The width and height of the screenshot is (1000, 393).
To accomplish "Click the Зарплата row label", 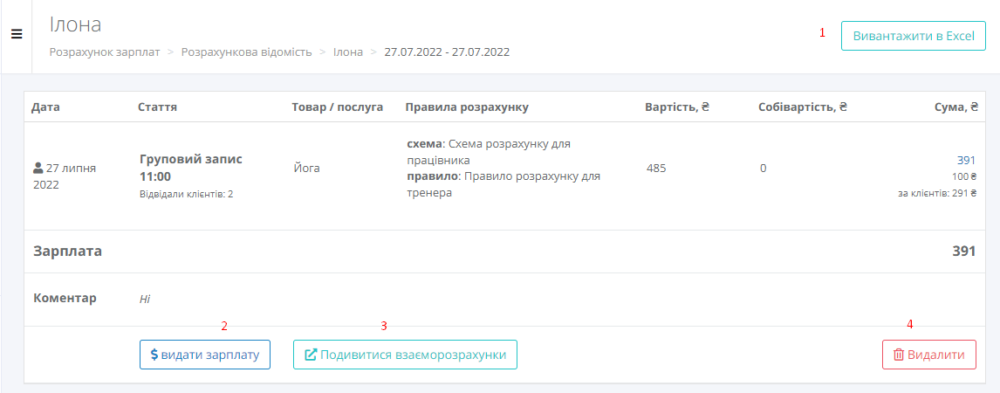I will [68, 251].
